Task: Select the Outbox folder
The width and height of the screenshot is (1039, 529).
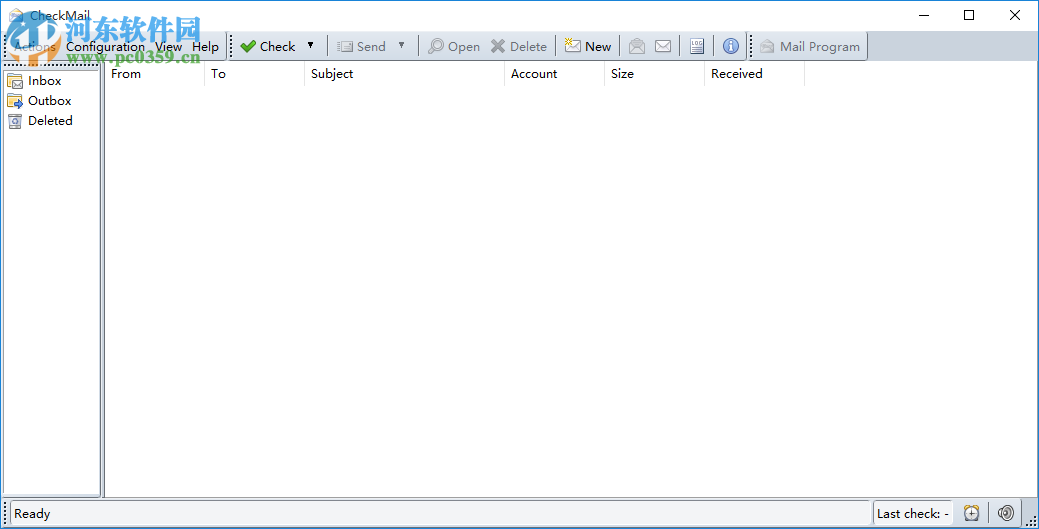Action: pyautogui.click(x=39, y=101)
